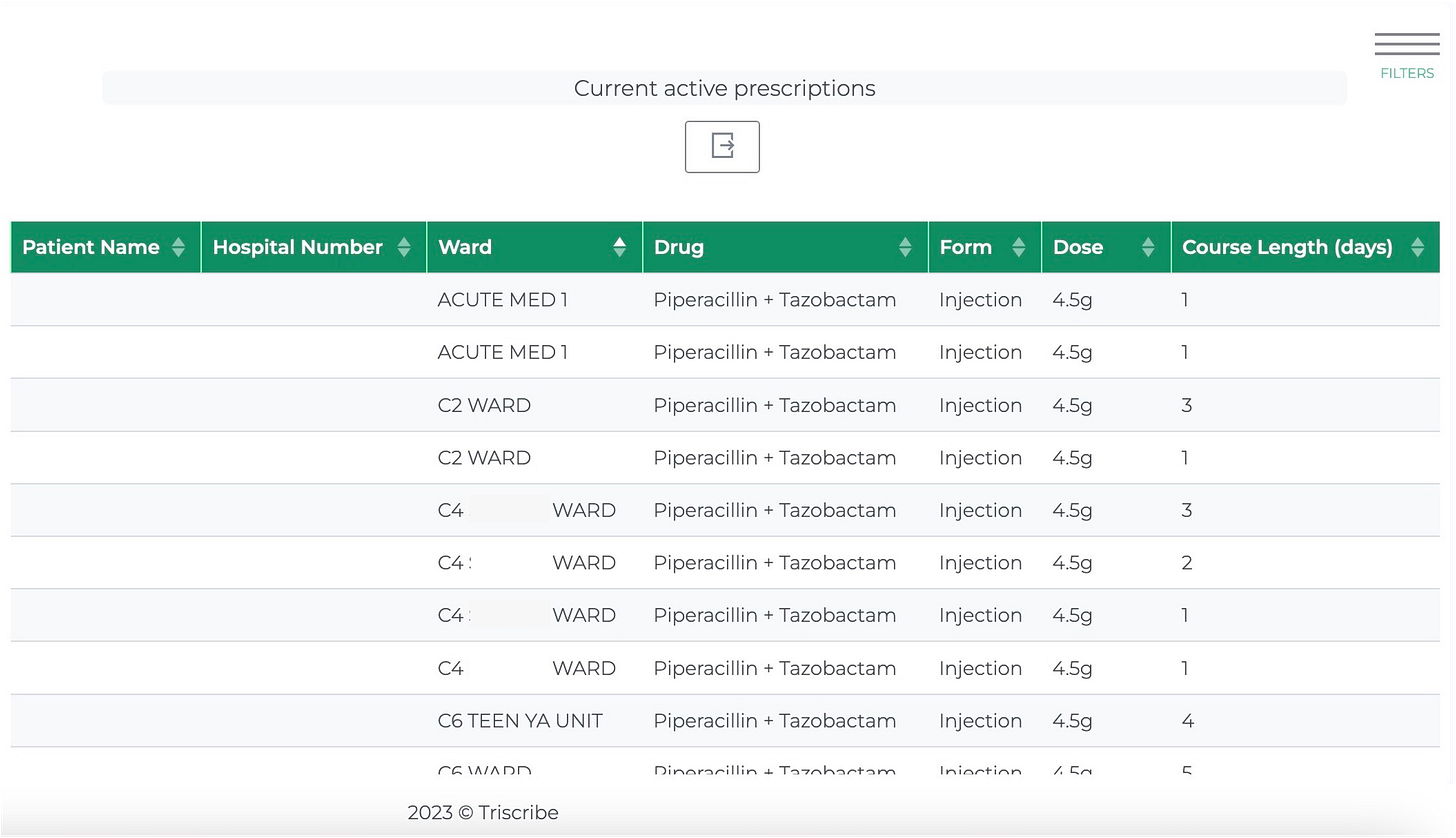Select C2 WARD cell with course length 1

tap(484, 458)
